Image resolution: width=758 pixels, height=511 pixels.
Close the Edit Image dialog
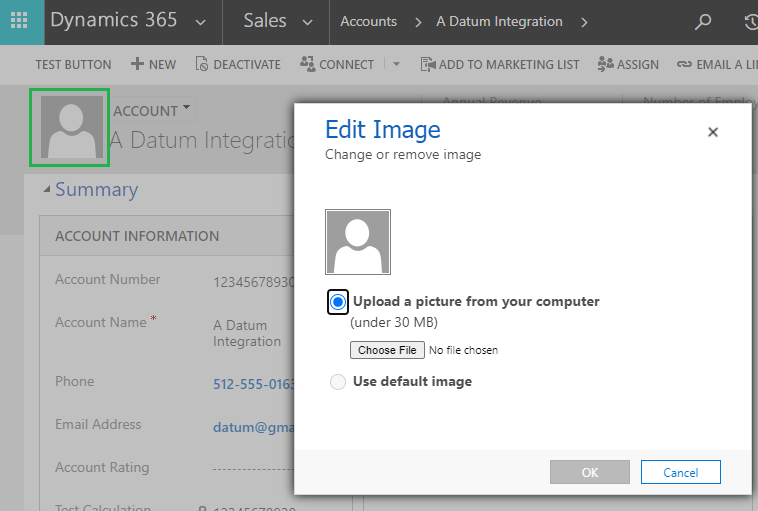[x=713, y=132]
